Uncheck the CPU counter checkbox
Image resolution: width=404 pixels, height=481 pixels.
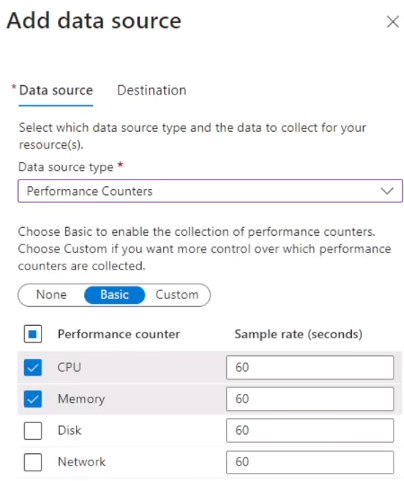(33, 367)
